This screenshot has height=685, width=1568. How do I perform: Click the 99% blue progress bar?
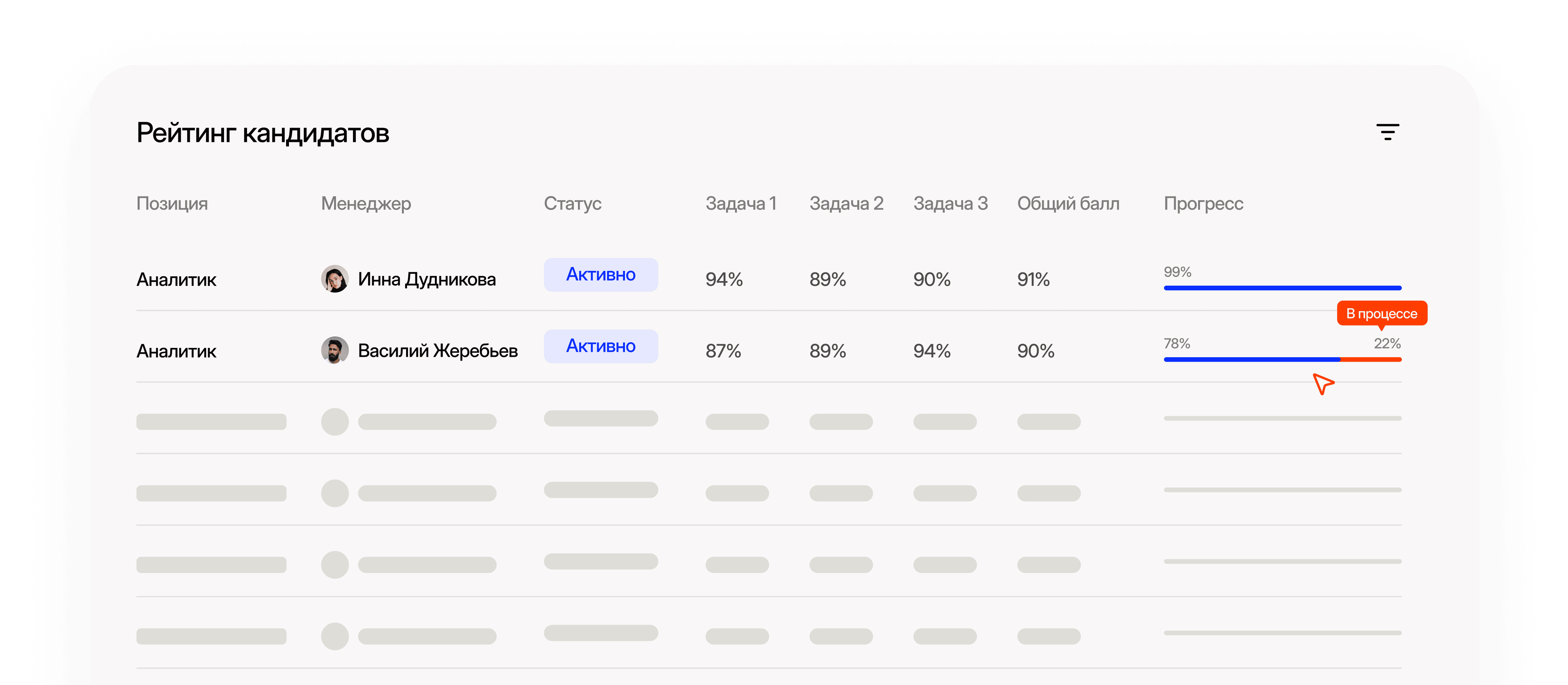pos(1282,288)
